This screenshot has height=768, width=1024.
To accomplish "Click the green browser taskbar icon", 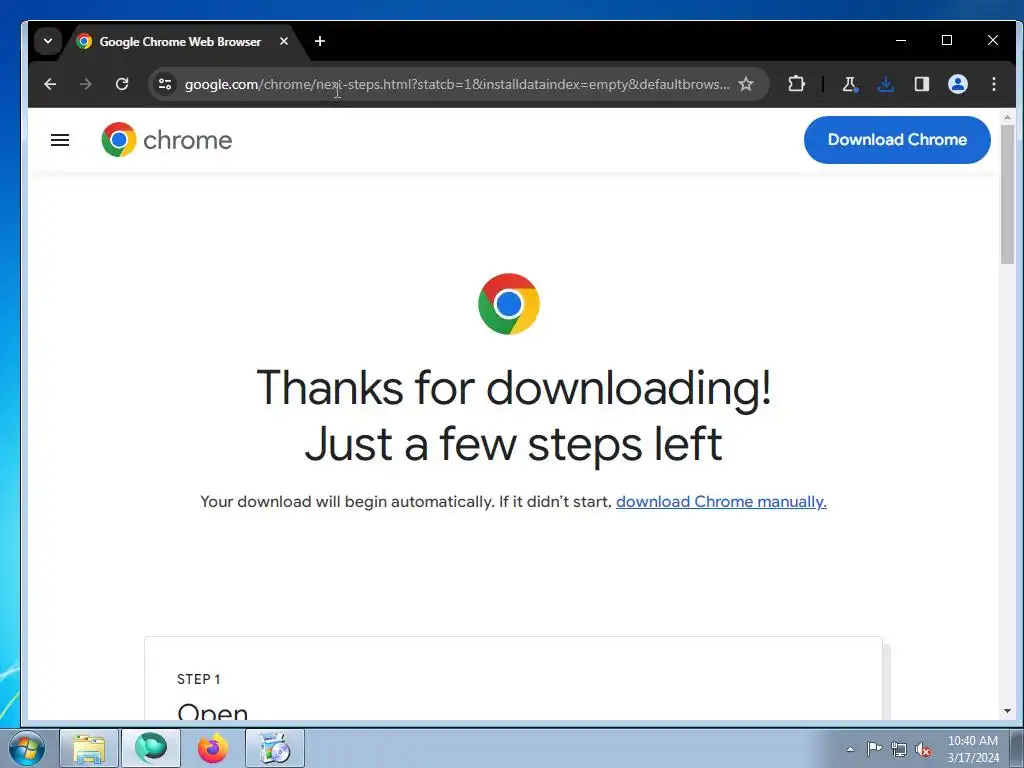I will (x=151, y=748).
